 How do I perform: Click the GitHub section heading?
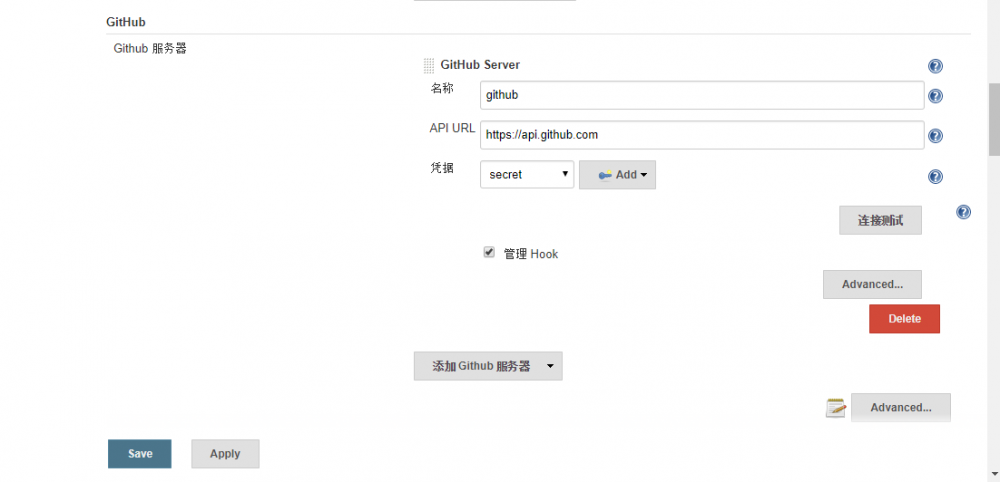(126, 22)
